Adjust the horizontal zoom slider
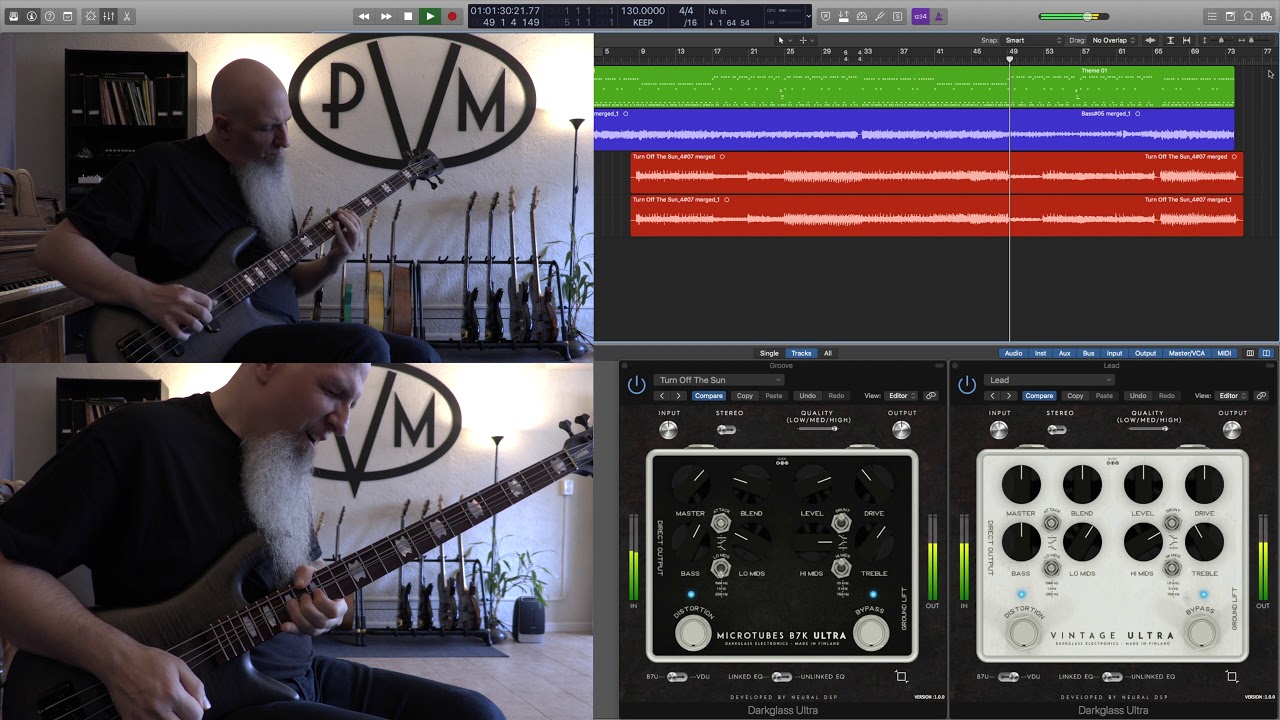This screenshot has height=720, width=1280. click(x=1253, y=40)
